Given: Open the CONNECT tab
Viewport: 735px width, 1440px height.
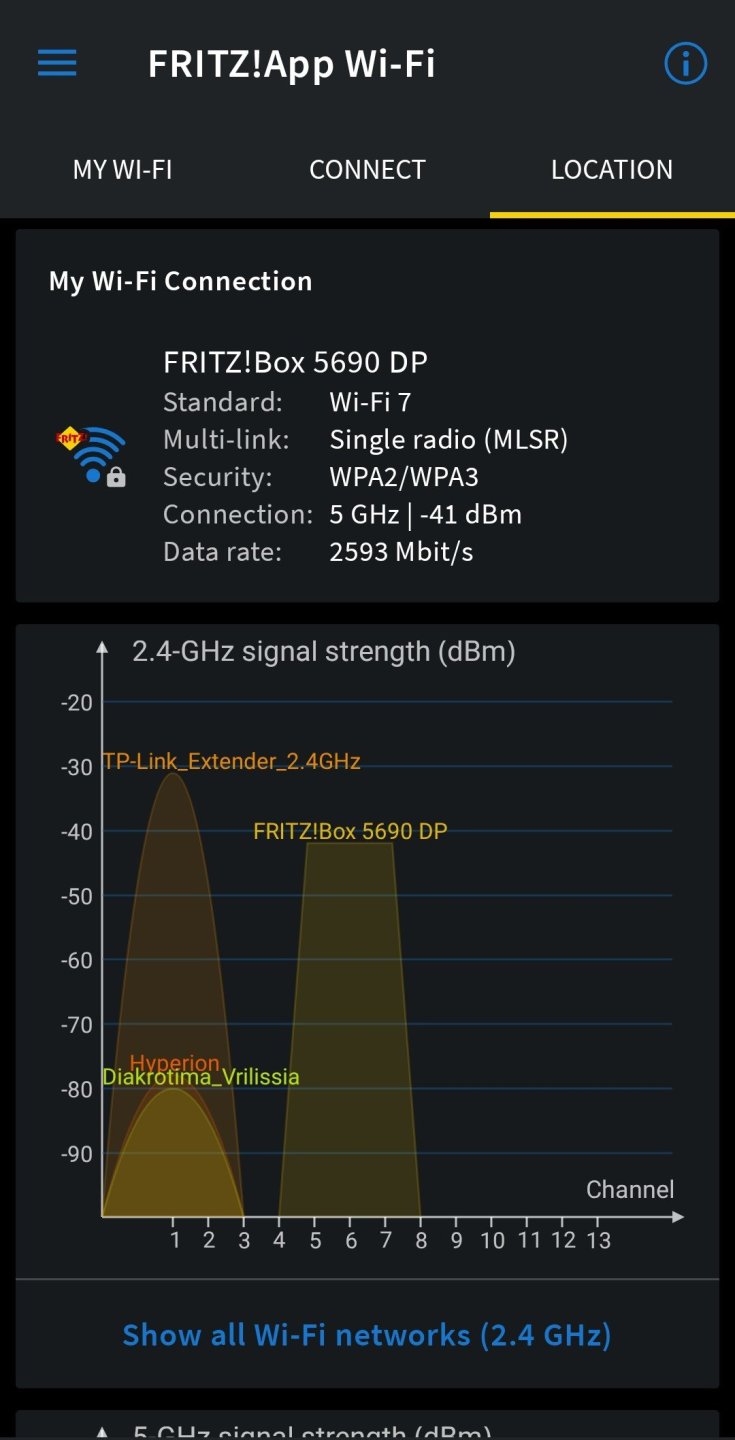Looking at the screenshot, I should [367, 170].
